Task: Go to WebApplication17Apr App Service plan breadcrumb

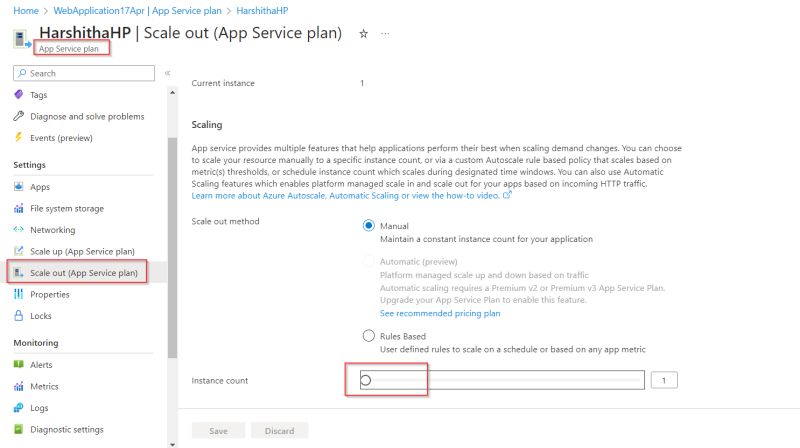Action: [137, 10]
